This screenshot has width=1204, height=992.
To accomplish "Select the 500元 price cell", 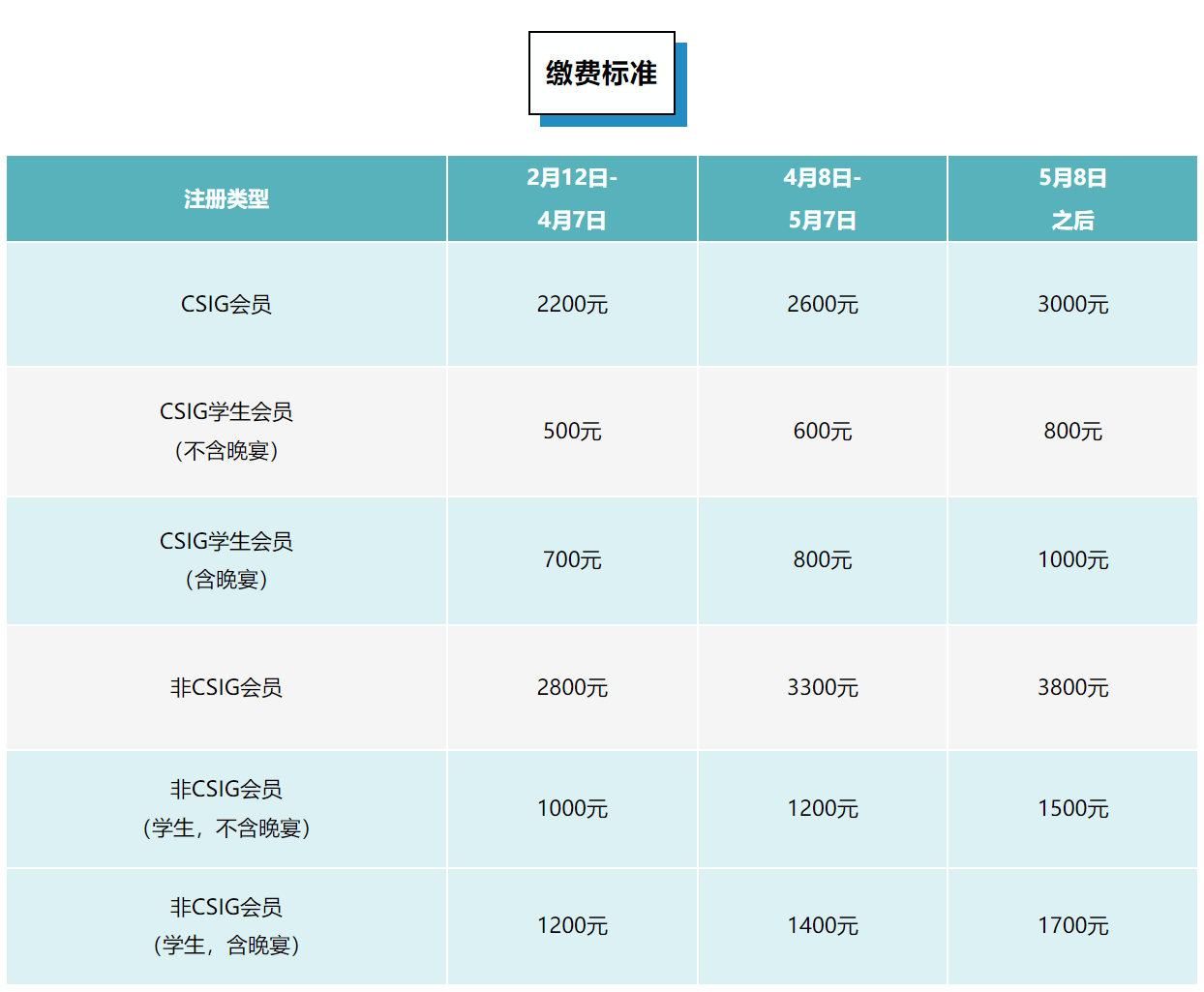I will [572, 432].
